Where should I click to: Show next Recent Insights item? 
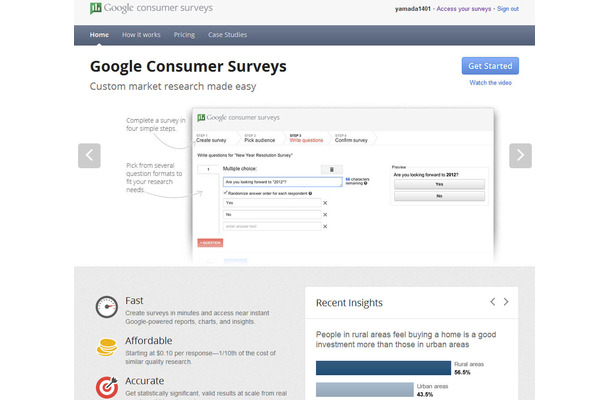point(506,302)
